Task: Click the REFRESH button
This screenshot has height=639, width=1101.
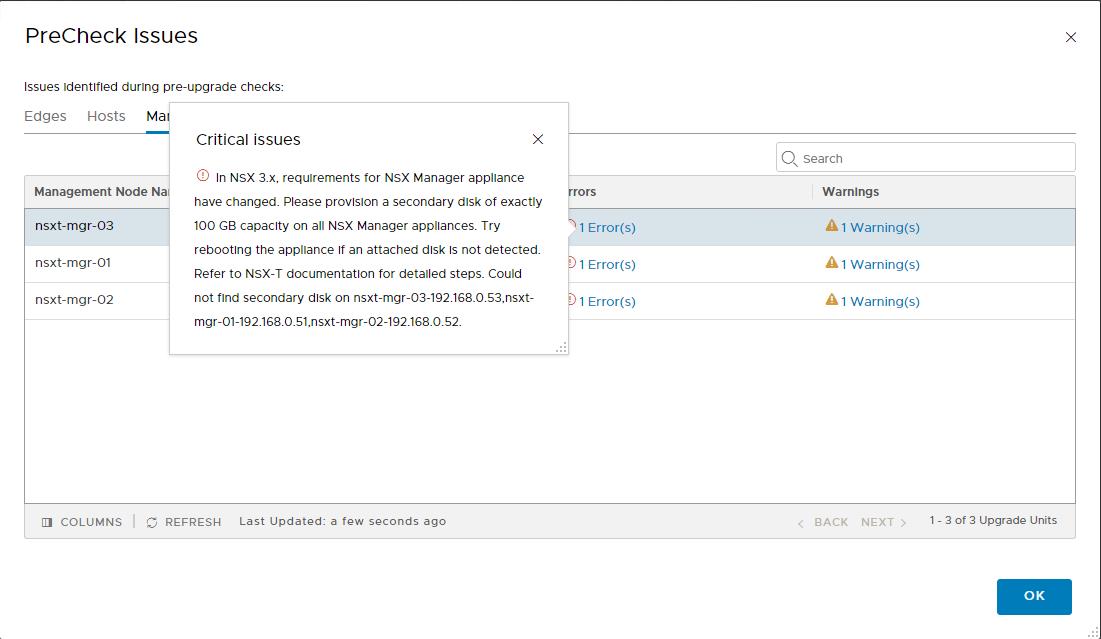Action: (x=183, y=522)
